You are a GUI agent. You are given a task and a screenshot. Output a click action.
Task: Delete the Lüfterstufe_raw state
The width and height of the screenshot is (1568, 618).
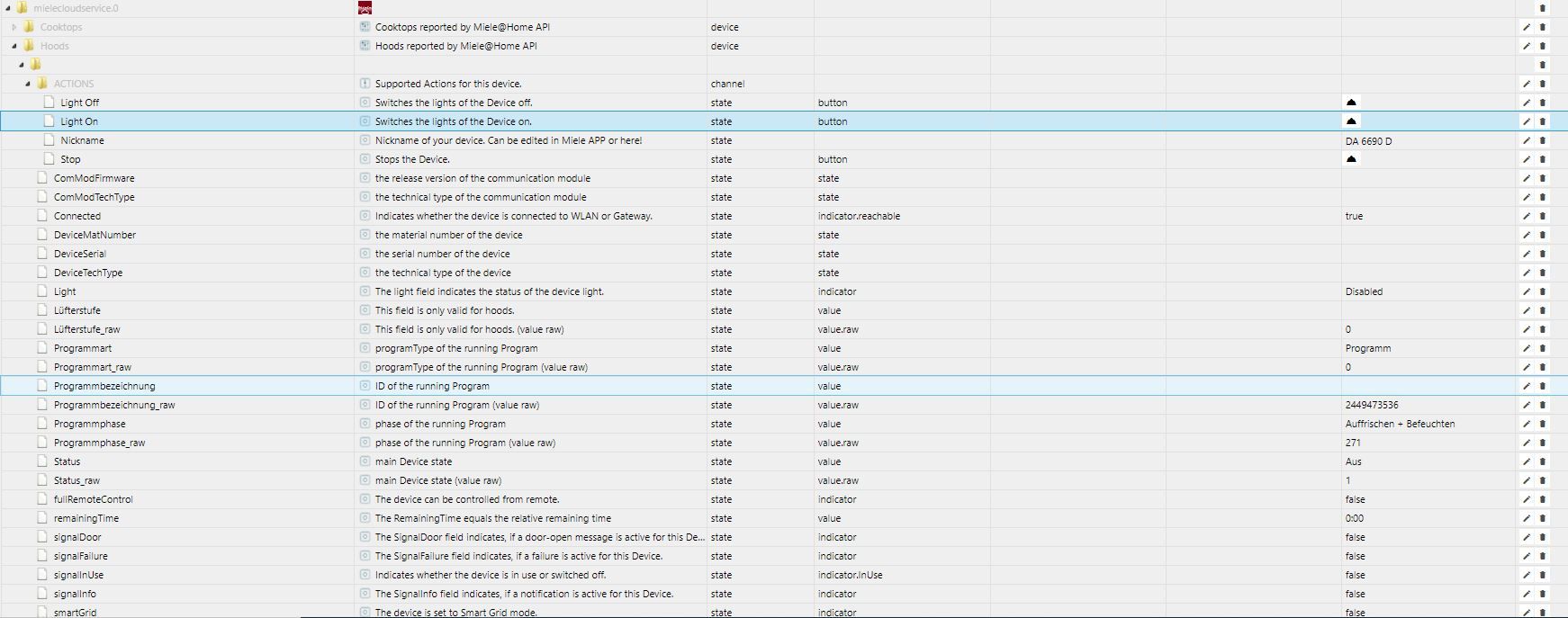tap(1543, 329)
